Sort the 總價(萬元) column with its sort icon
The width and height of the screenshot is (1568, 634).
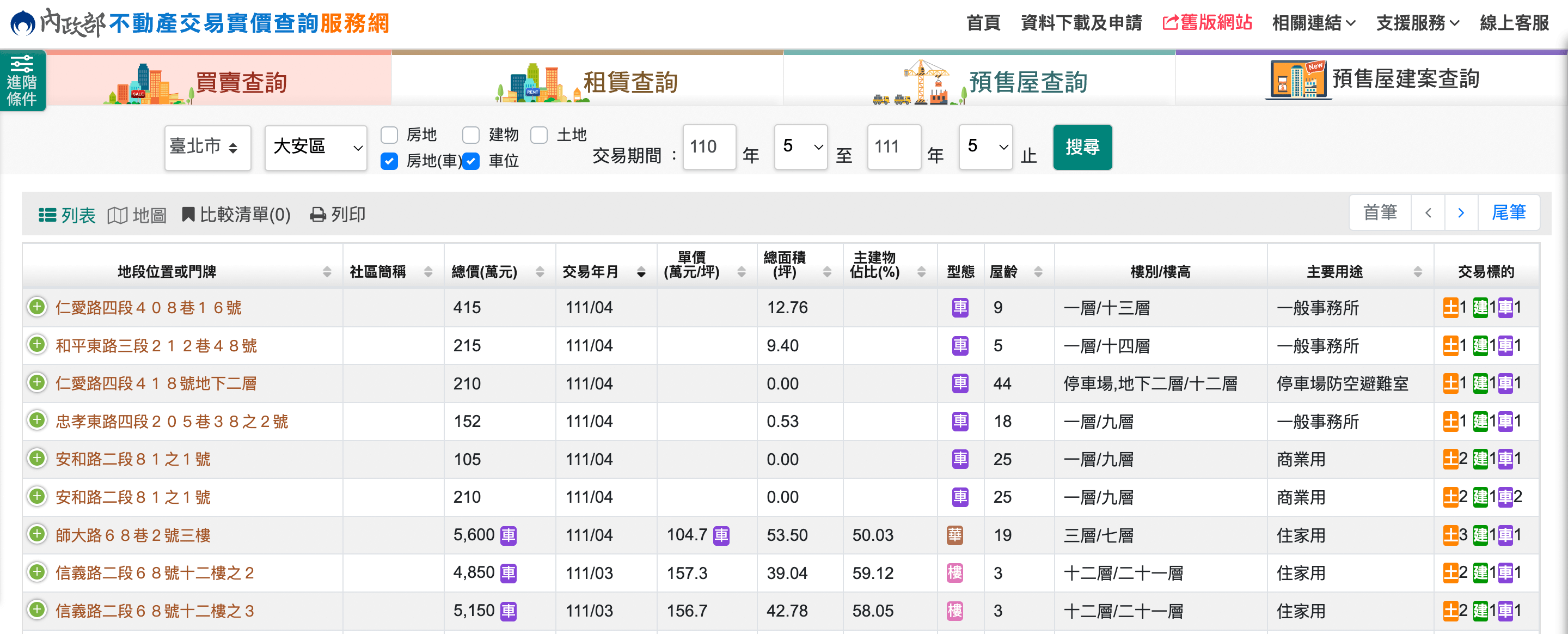[x=540, y=272]
